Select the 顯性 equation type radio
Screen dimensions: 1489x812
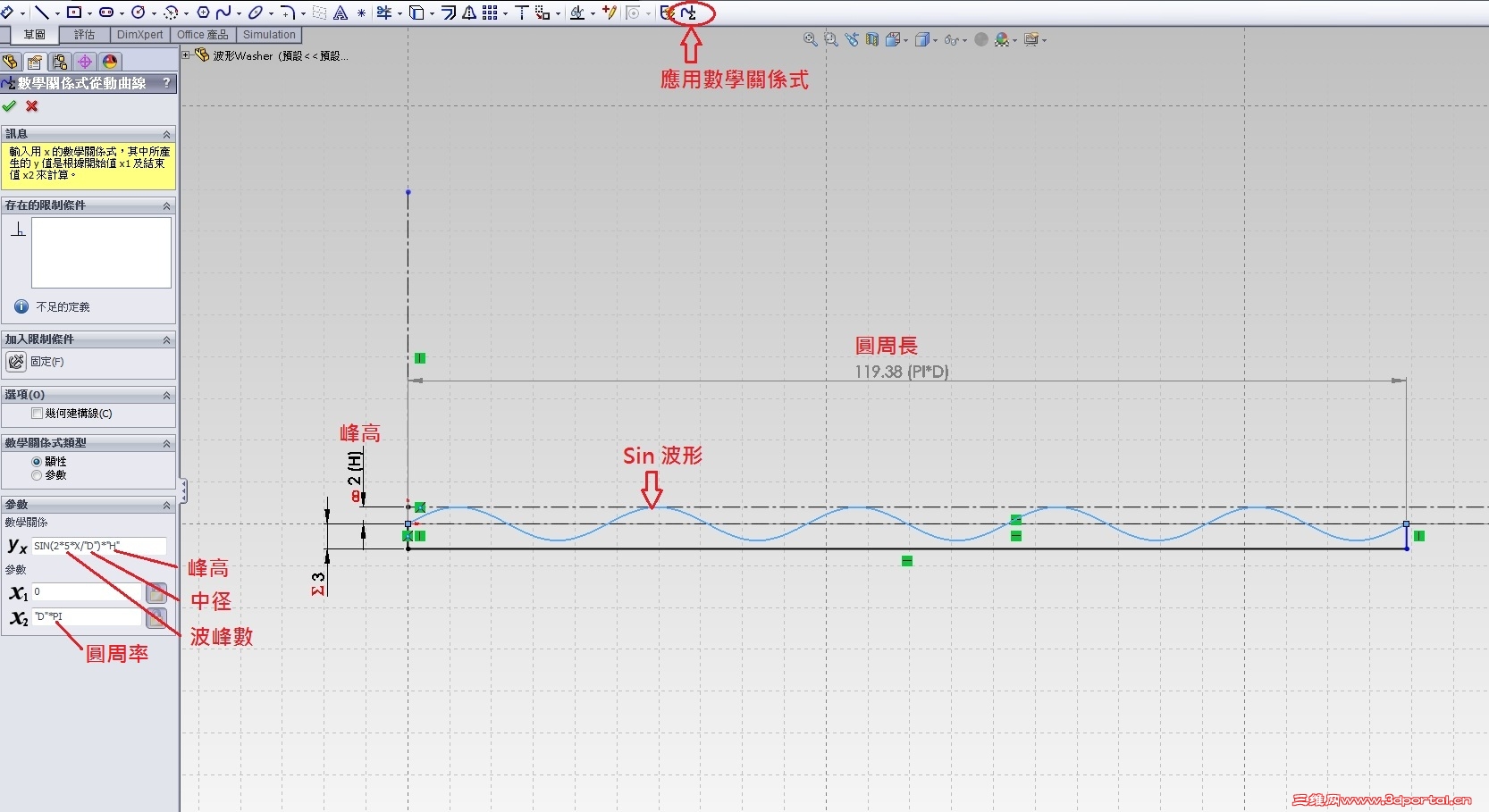pyautogui.click(x=37, y=462)
